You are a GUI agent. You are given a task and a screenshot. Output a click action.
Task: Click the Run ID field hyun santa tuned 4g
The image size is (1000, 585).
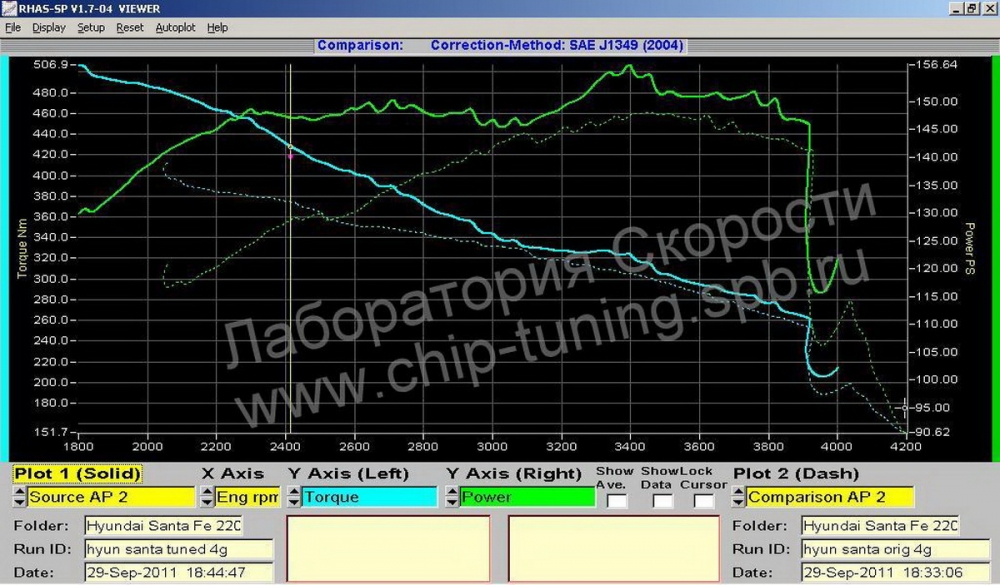(x=179, y=549)
